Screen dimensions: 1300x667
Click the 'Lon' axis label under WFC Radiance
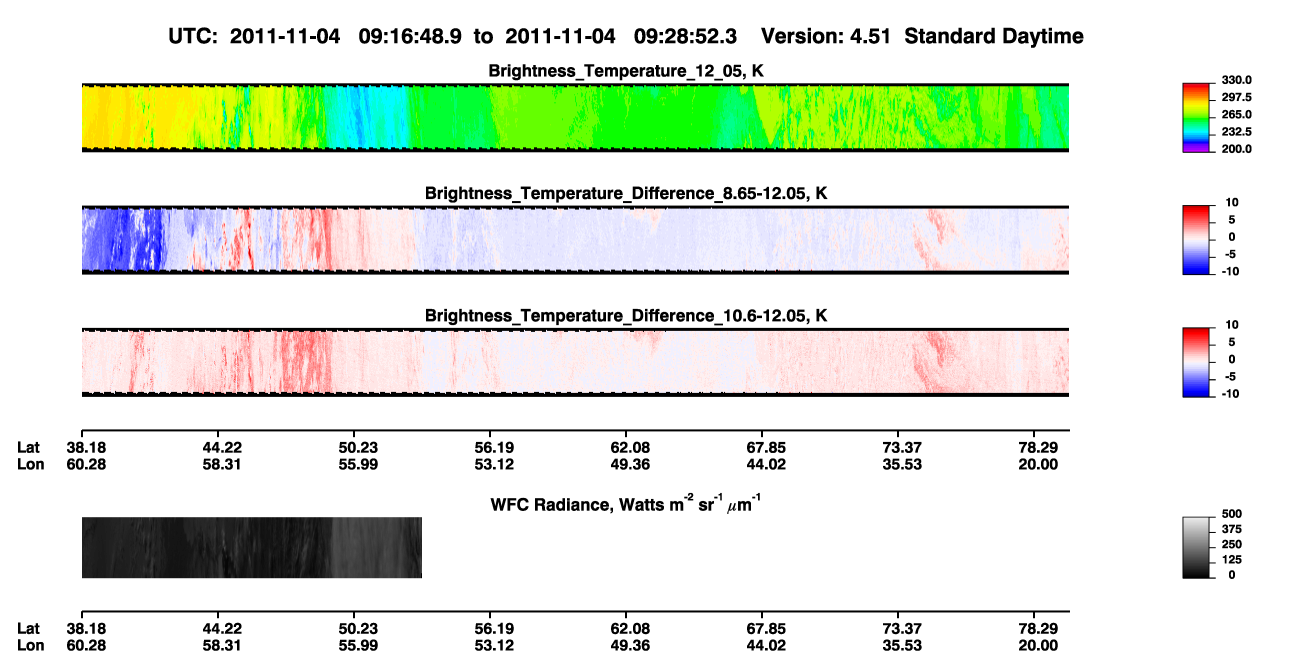click(x=30, y=645)
